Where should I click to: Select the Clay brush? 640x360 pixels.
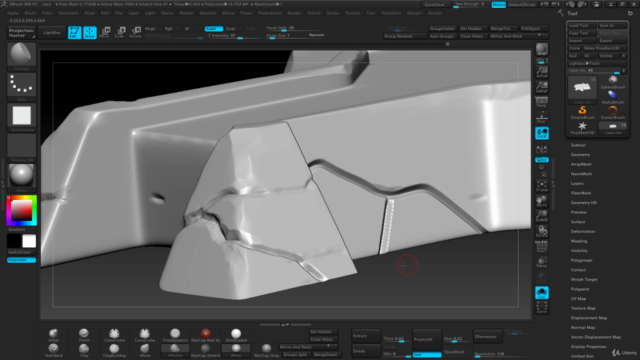tap(84, 350)
